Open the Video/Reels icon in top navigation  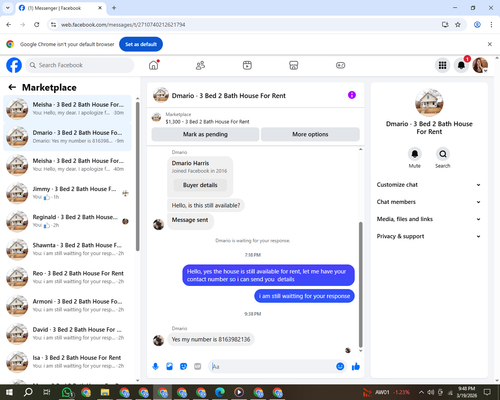click(247, 65)
